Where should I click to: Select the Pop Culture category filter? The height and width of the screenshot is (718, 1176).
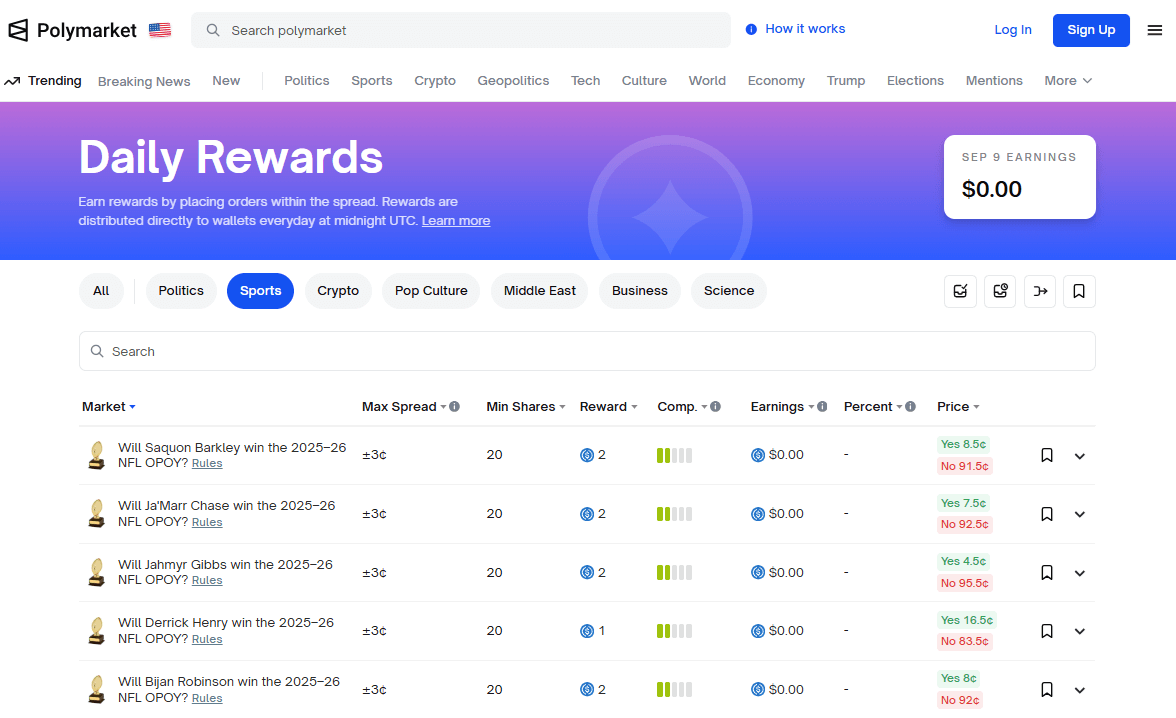coord(431,291)
